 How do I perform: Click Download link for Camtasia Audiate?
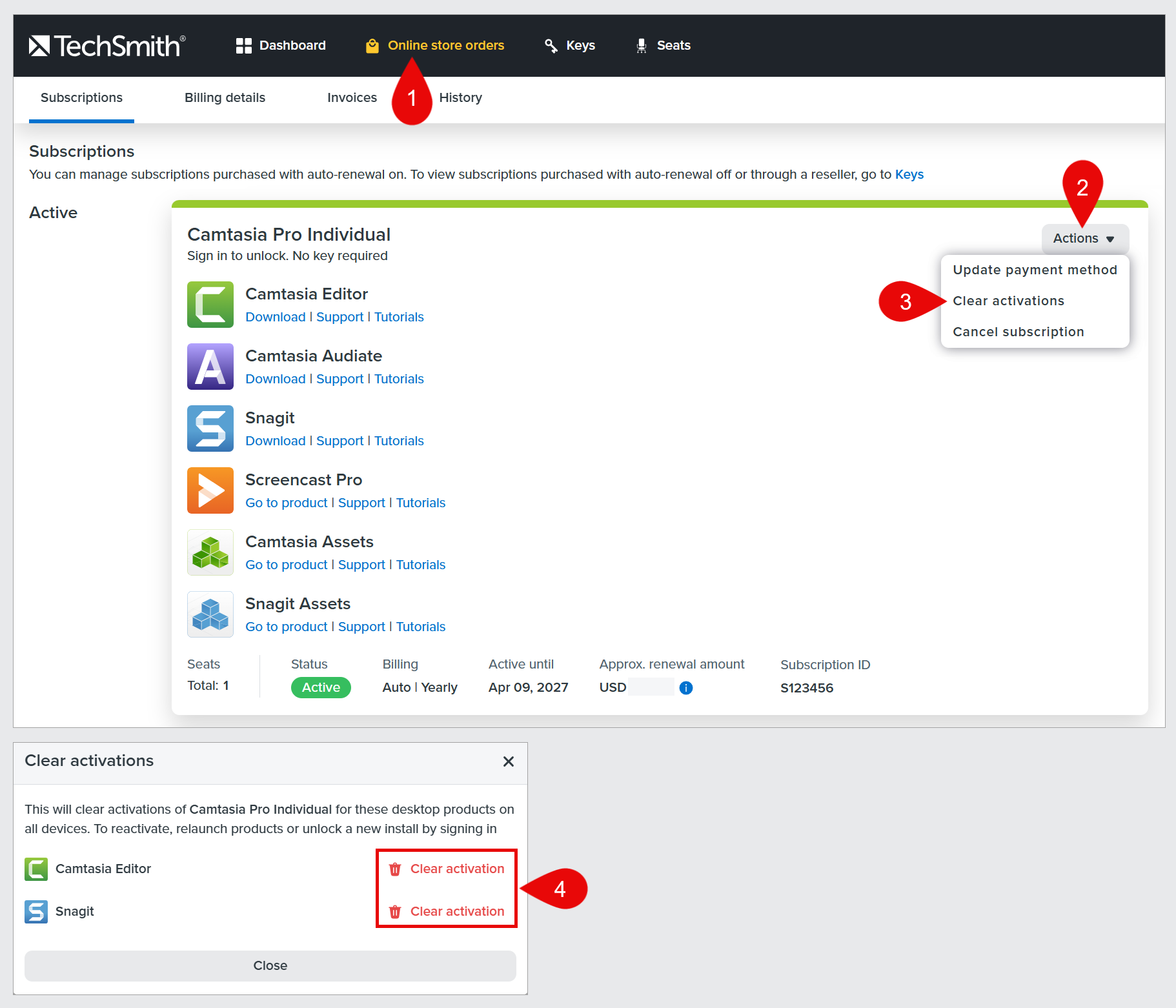(276, 379)
